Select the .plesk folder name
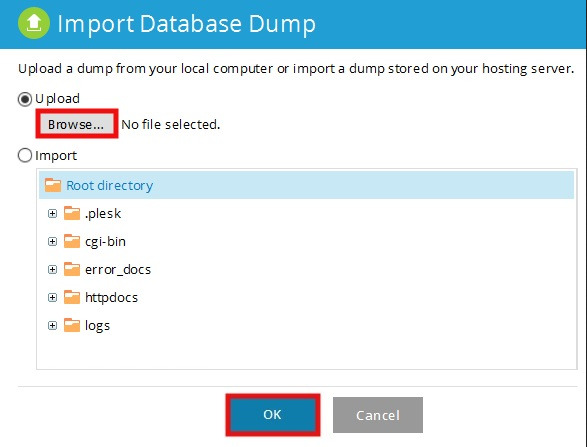Screen dimensions: 587x447 [103, 214]
